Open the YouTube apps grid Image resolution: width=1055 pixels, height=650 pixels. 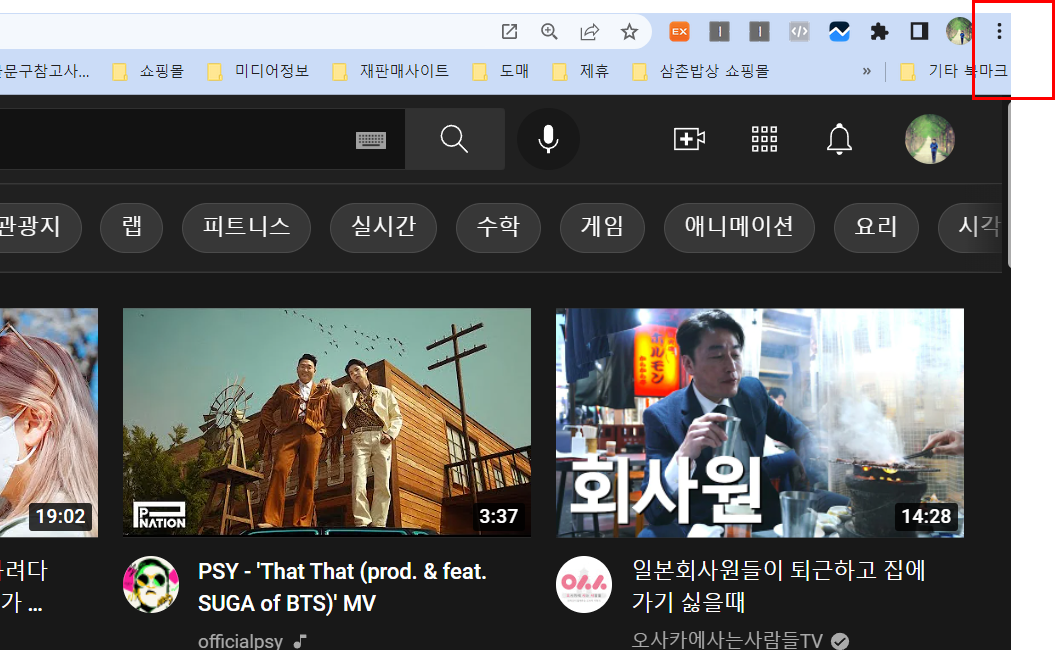pos(764,139)
